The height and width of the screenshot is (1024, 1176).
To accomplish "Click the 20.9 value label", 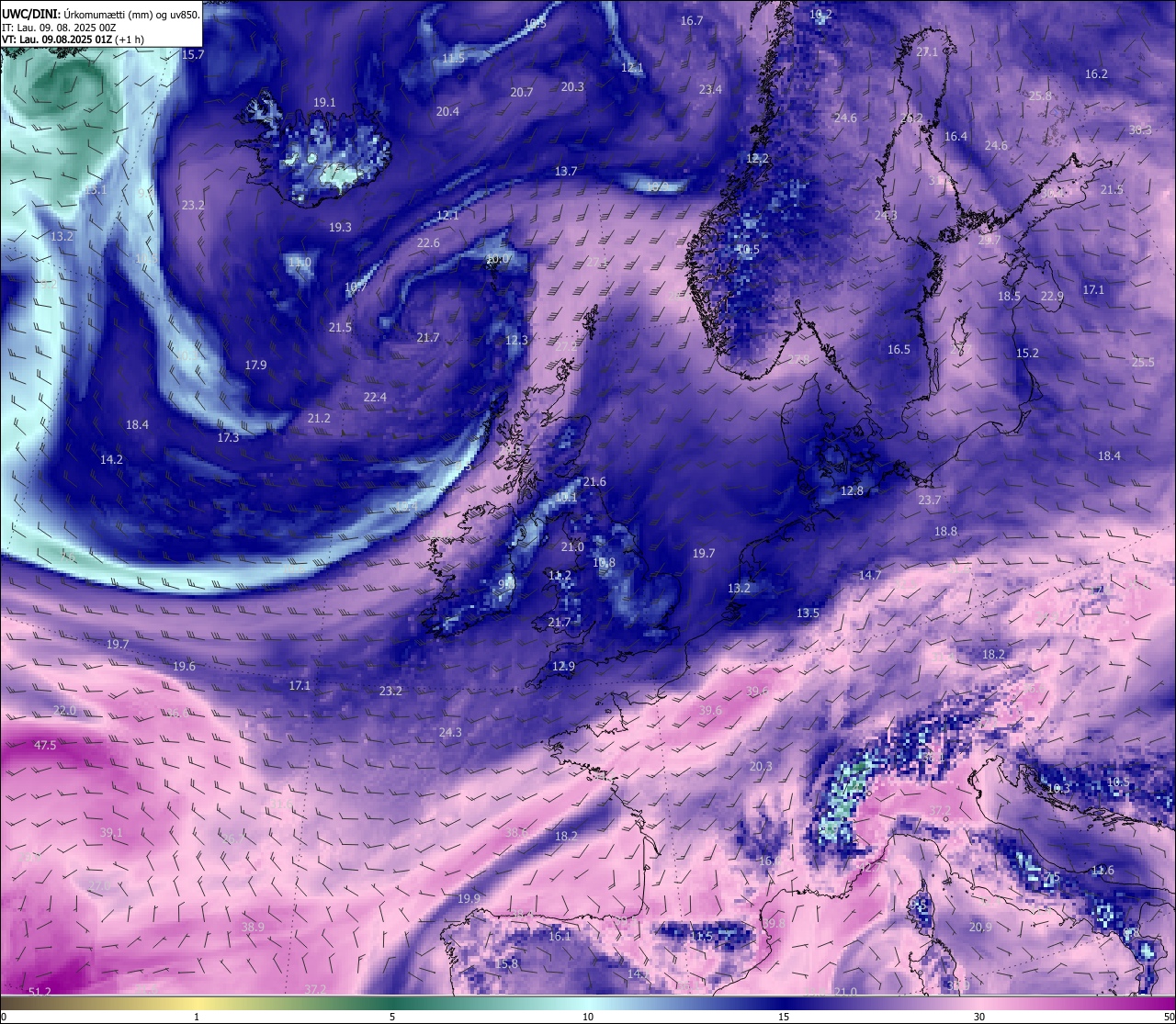I will point(980,927).
